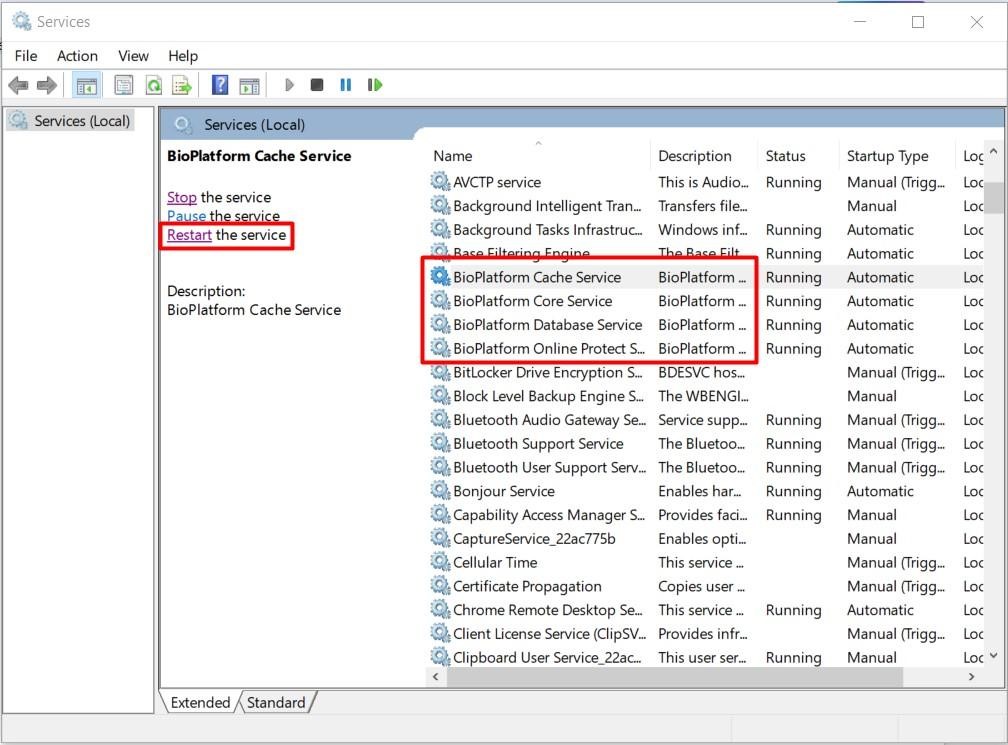Click gear icon of BioPlatform Cache Service
Screen dimensions: 1008x745
coord(440,277)
